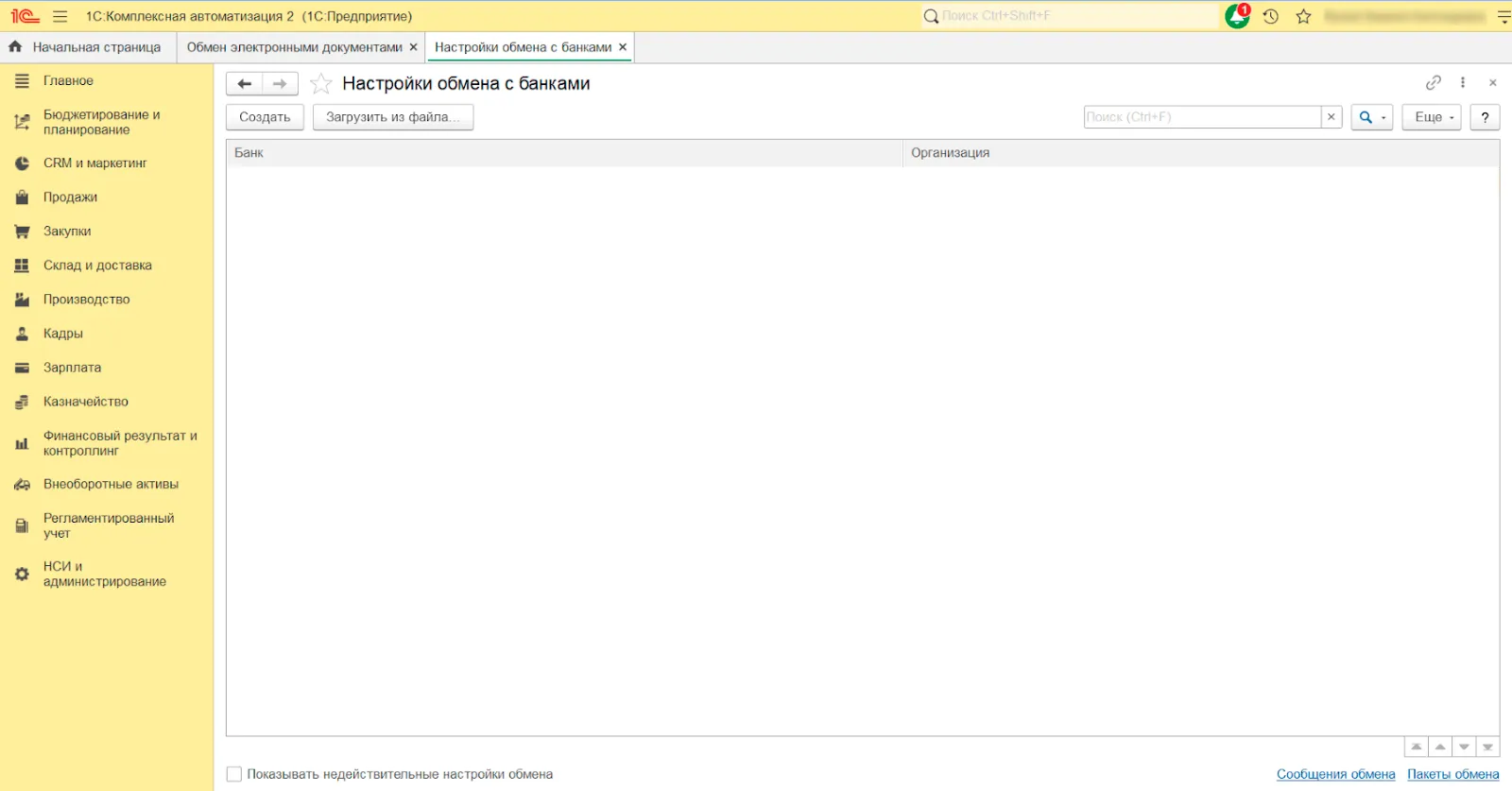Viewport: 1512px width, 791px height.
Task: Open the Сообщения обмена link
Action: [x=1335, y=774]
